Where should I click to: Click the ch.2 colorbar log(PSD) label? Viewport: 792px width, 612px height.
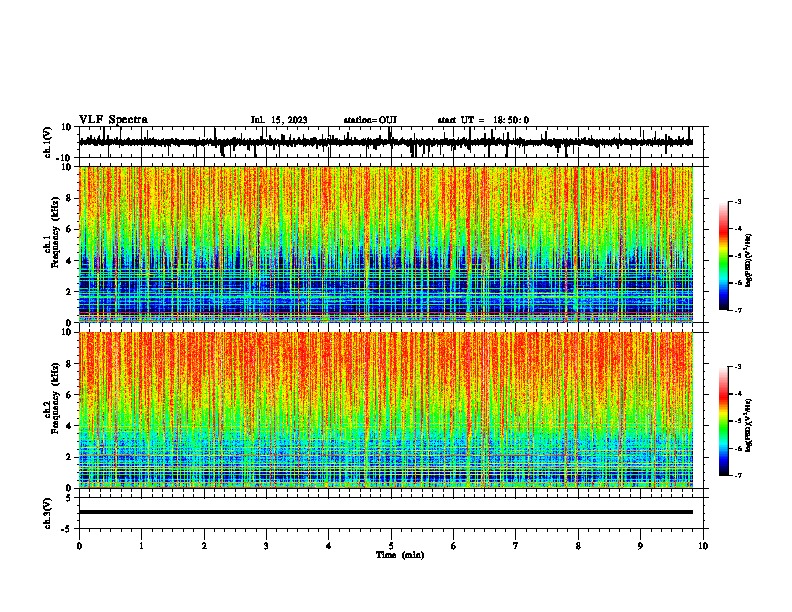[748, 426]
